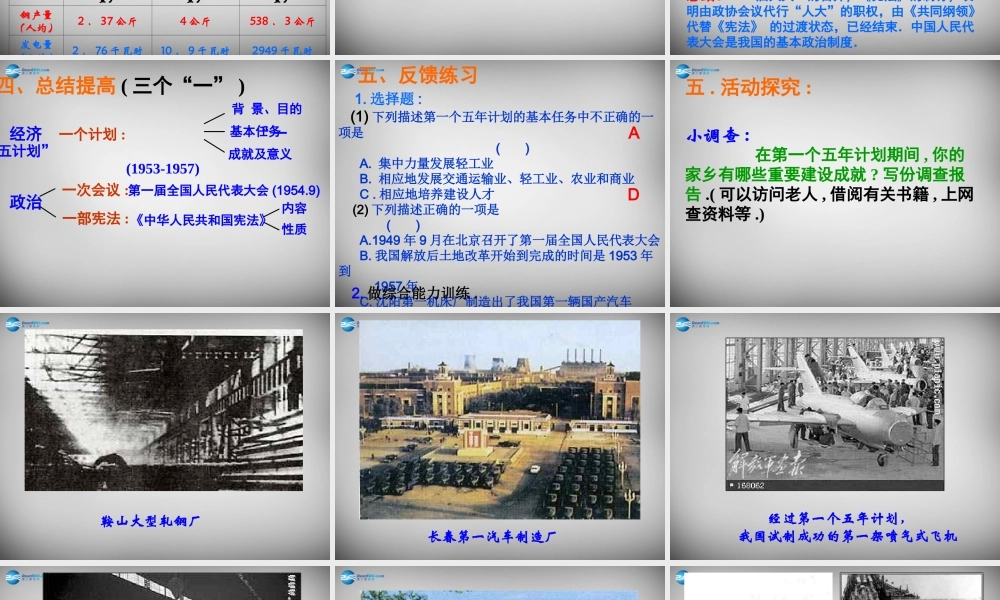The image size is (1000, 600).
Task: Click the caption 长春第一汽车制造厂
Action: pos(492,537)
